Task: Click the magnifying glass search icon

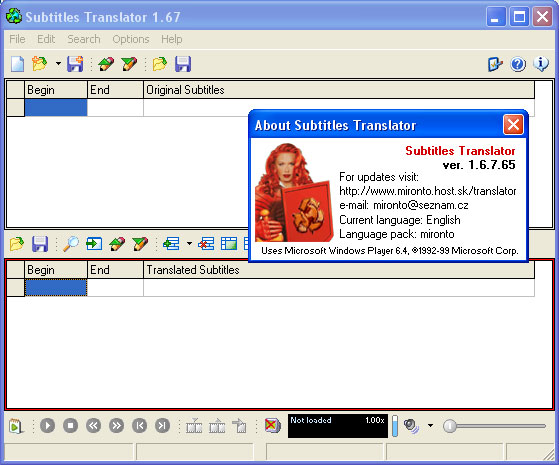Action: click(71, 244)
